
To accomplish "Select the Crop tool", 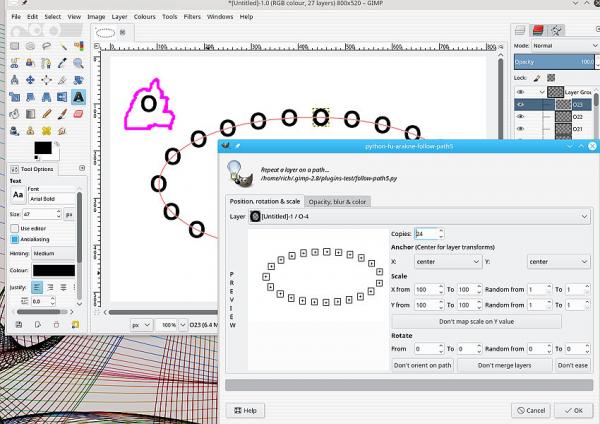I will (62, 80).
